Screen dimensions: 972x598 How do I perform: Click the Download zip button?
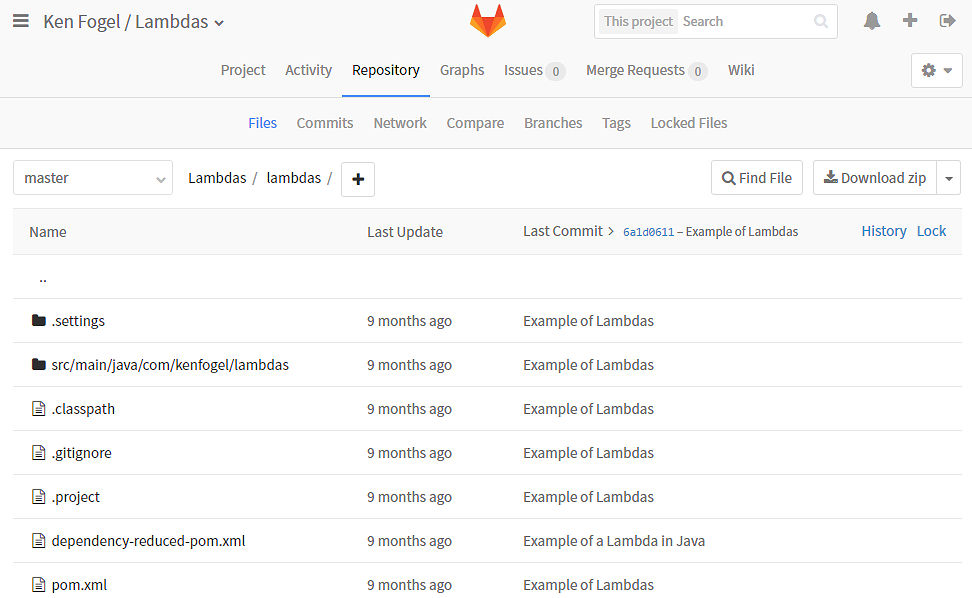click(x=873, y=178)
